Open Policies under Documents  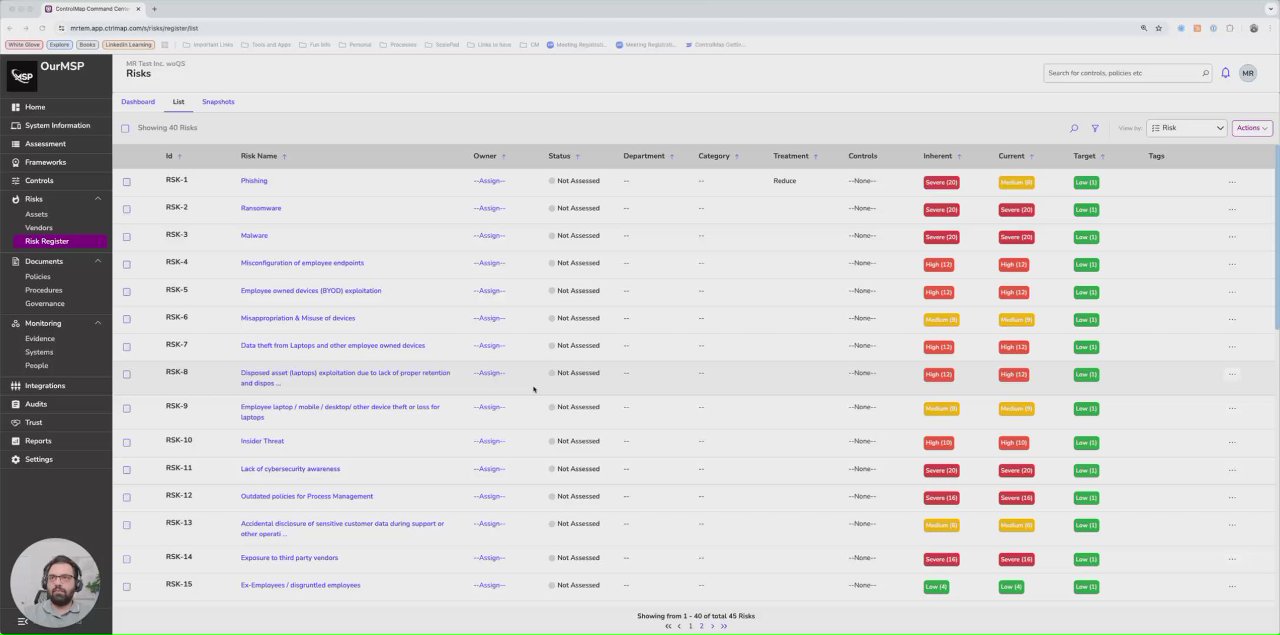(x=38, y=277)
